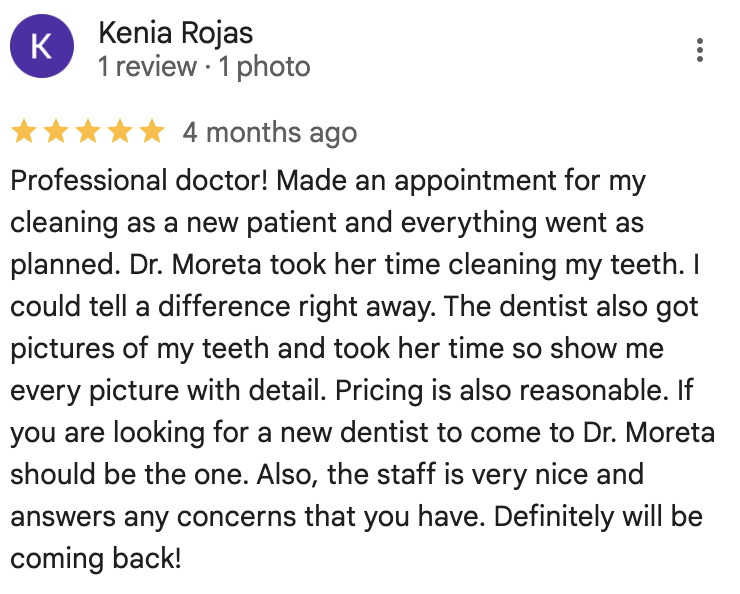This screenshot has height=594, width=740.
Task: Click the second yellow rating star
Action: click(56, 131)
